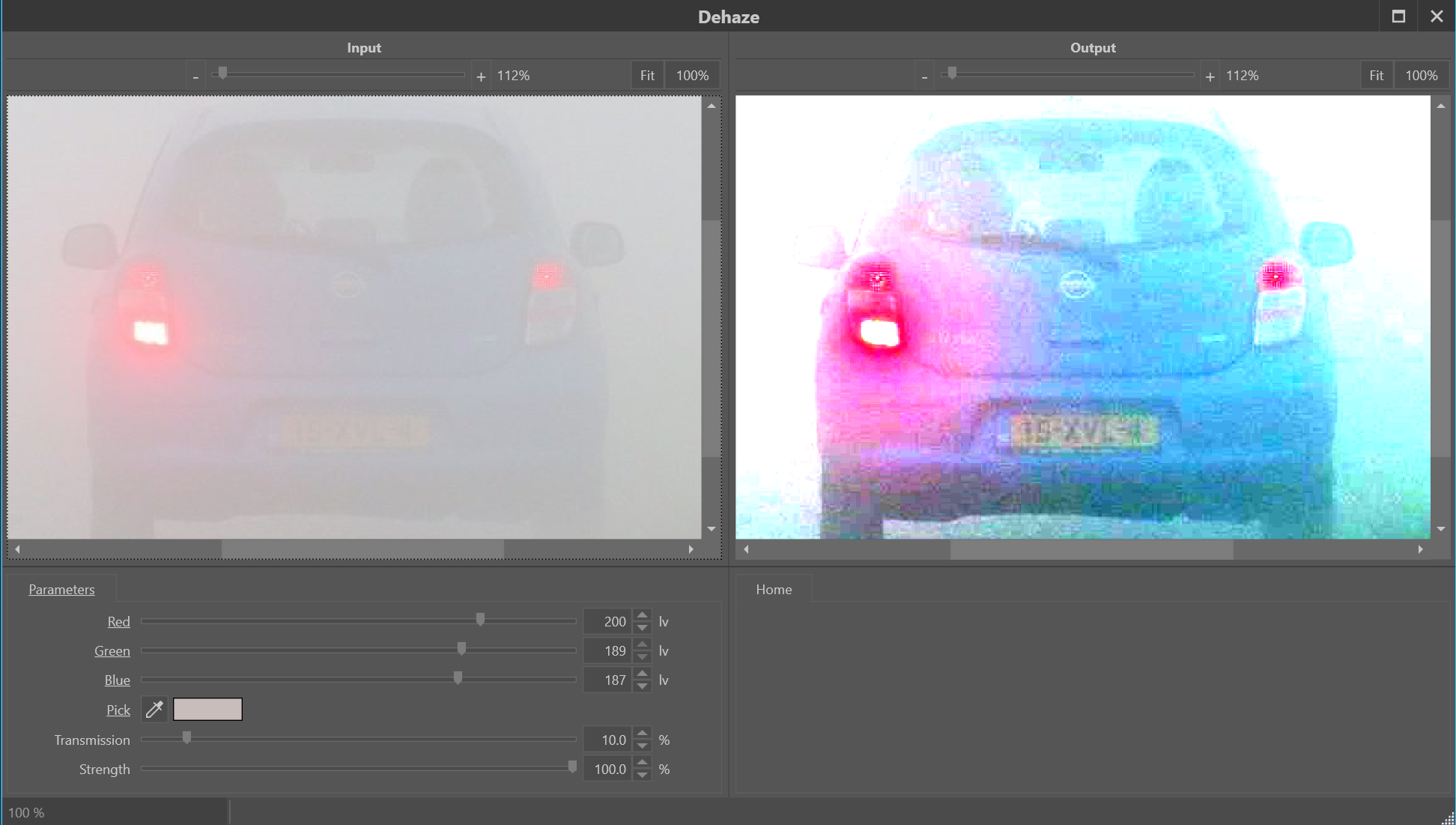Click Fit button for Input preview

647,76
